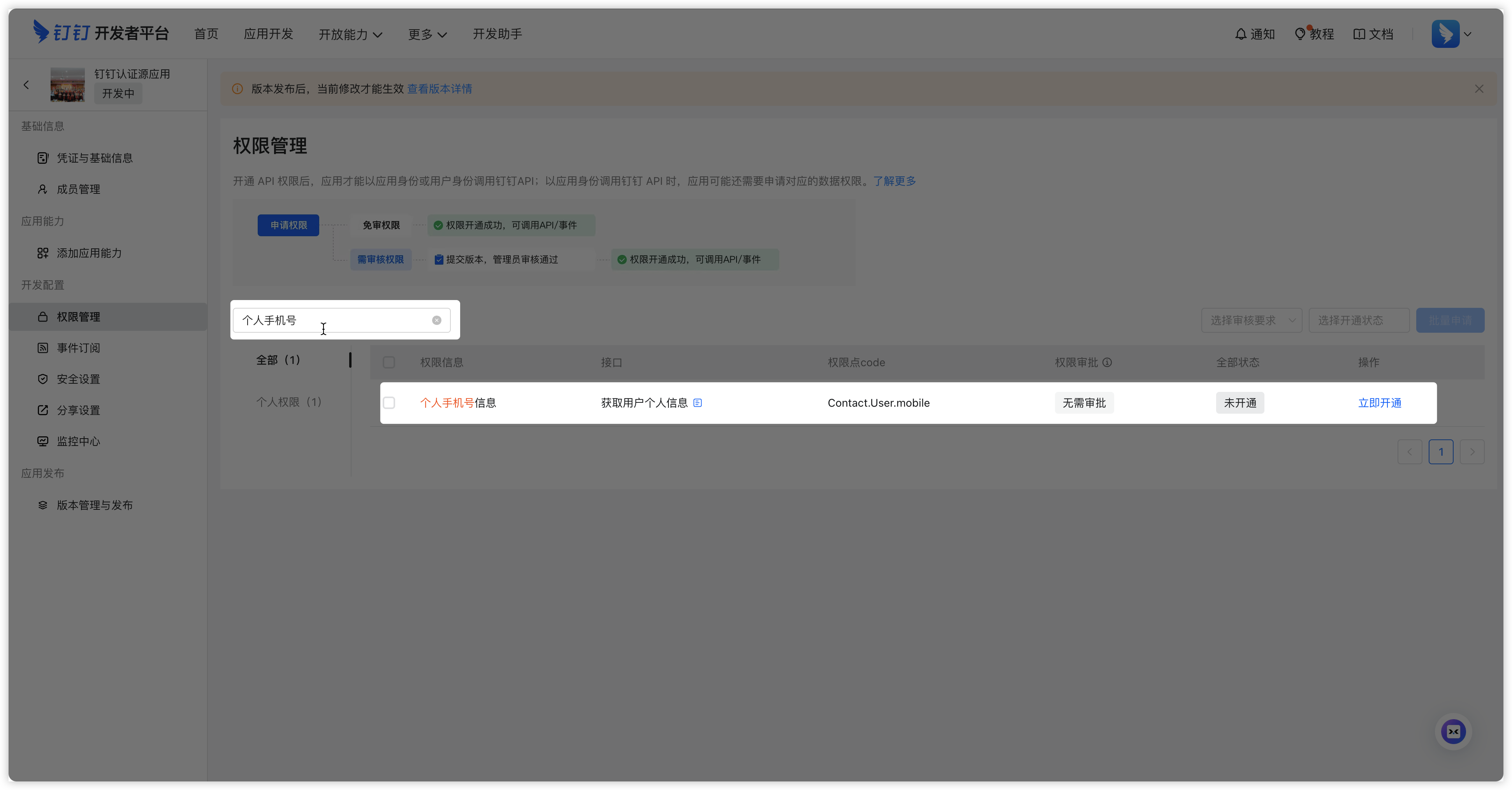Open the 开放能力 dropdown menu

[x=350, y=35]
